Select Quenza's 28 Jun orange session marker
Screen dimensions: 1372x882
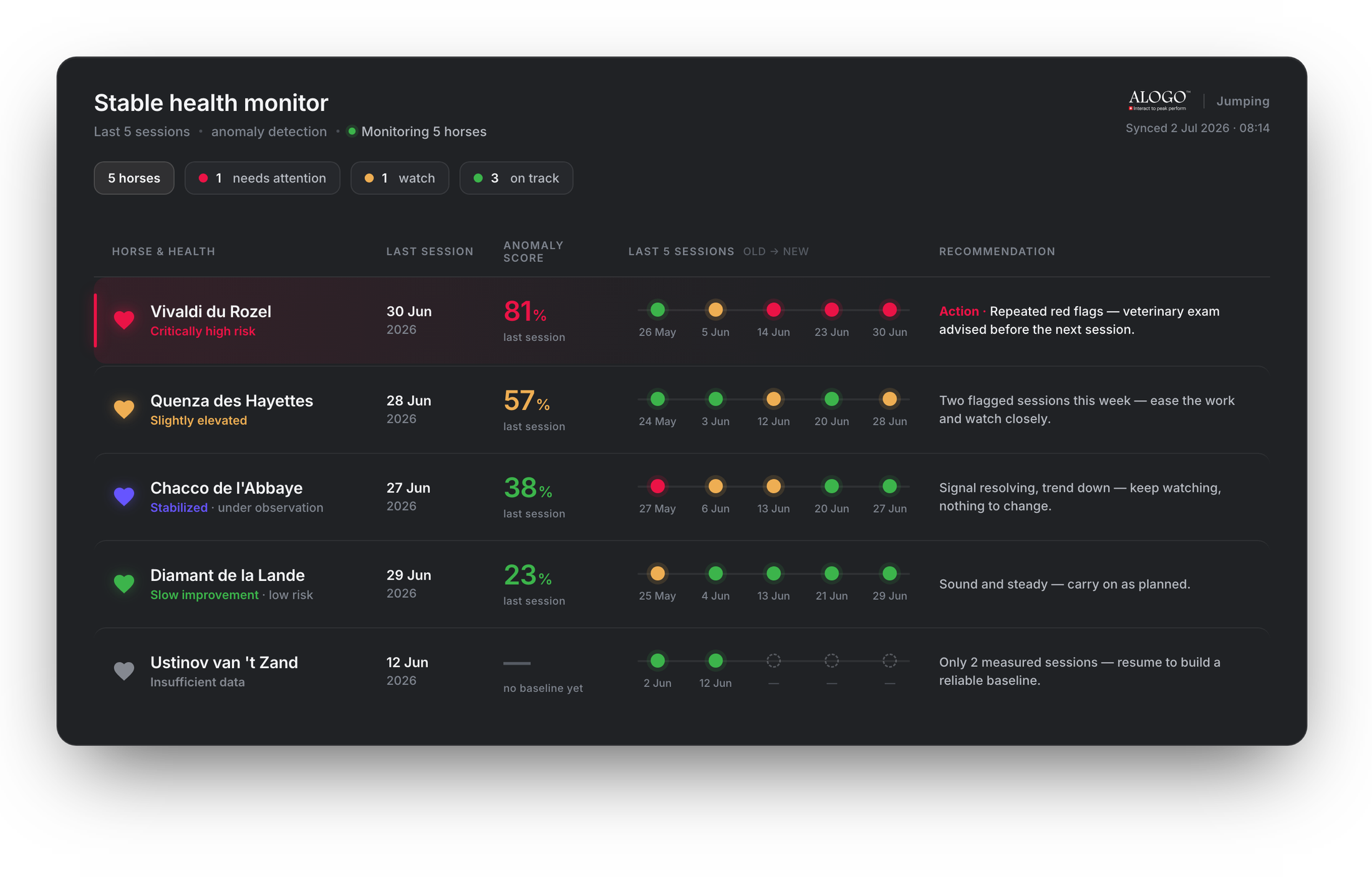[x=889, y=399]
